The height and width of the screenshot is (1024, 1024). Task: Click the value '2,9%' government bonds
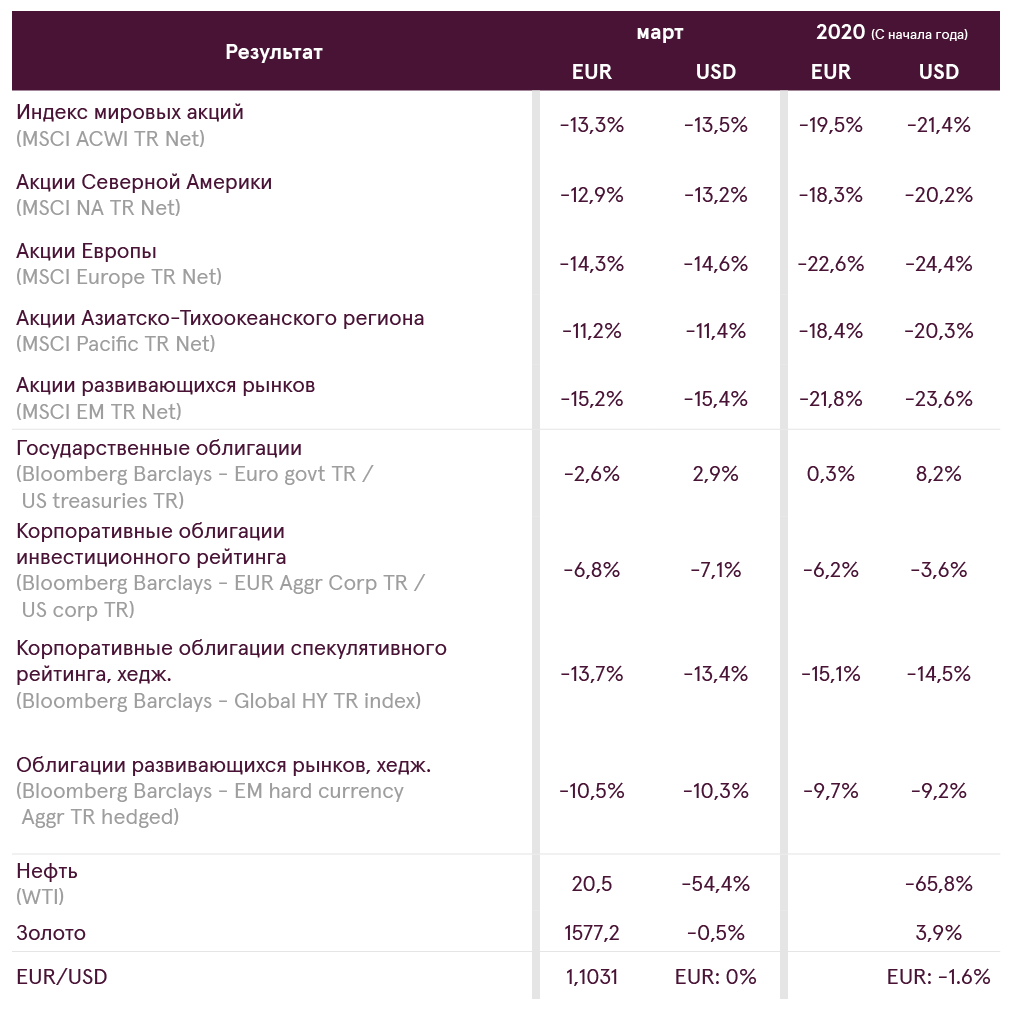tap(716, 474)
